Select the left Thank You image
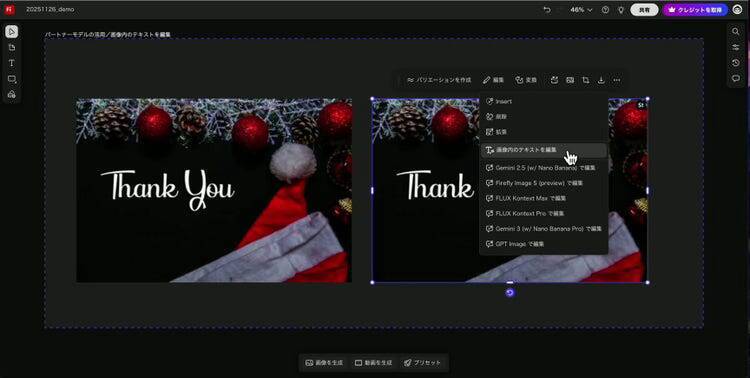The image size is (750, 378). tap(214, 190)
